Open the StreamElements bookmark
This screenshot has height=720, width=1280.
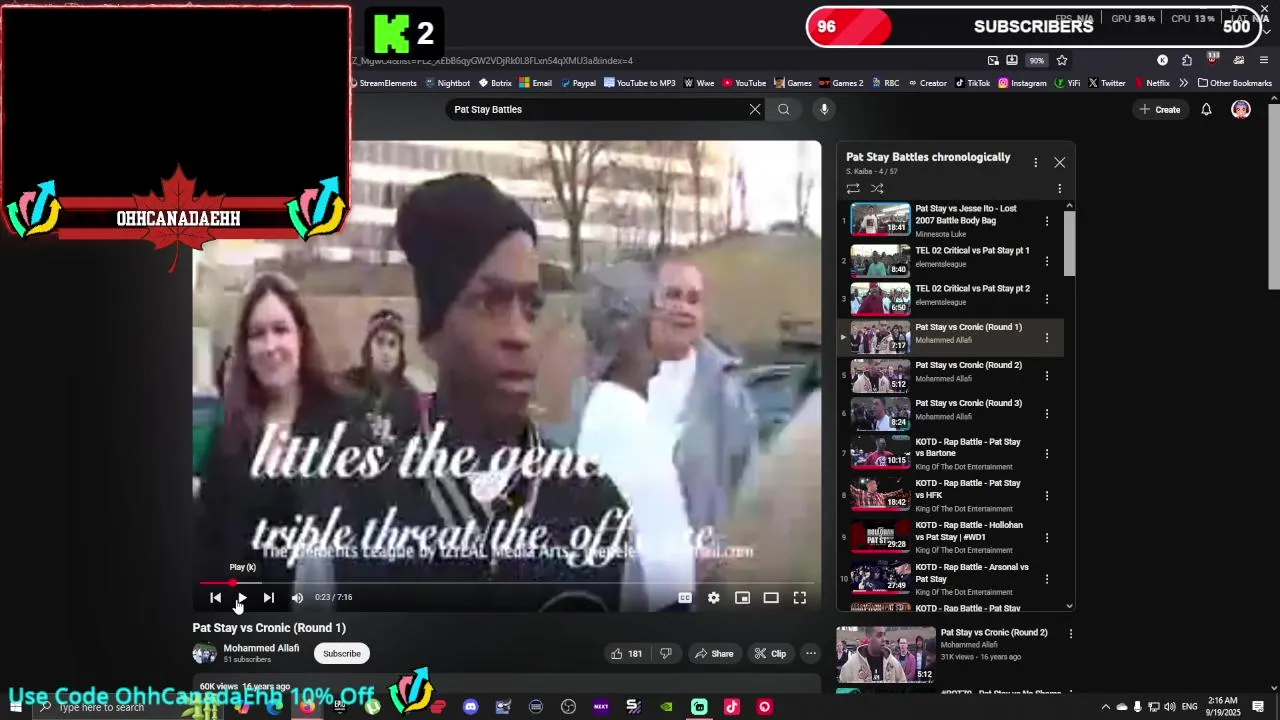384,83
